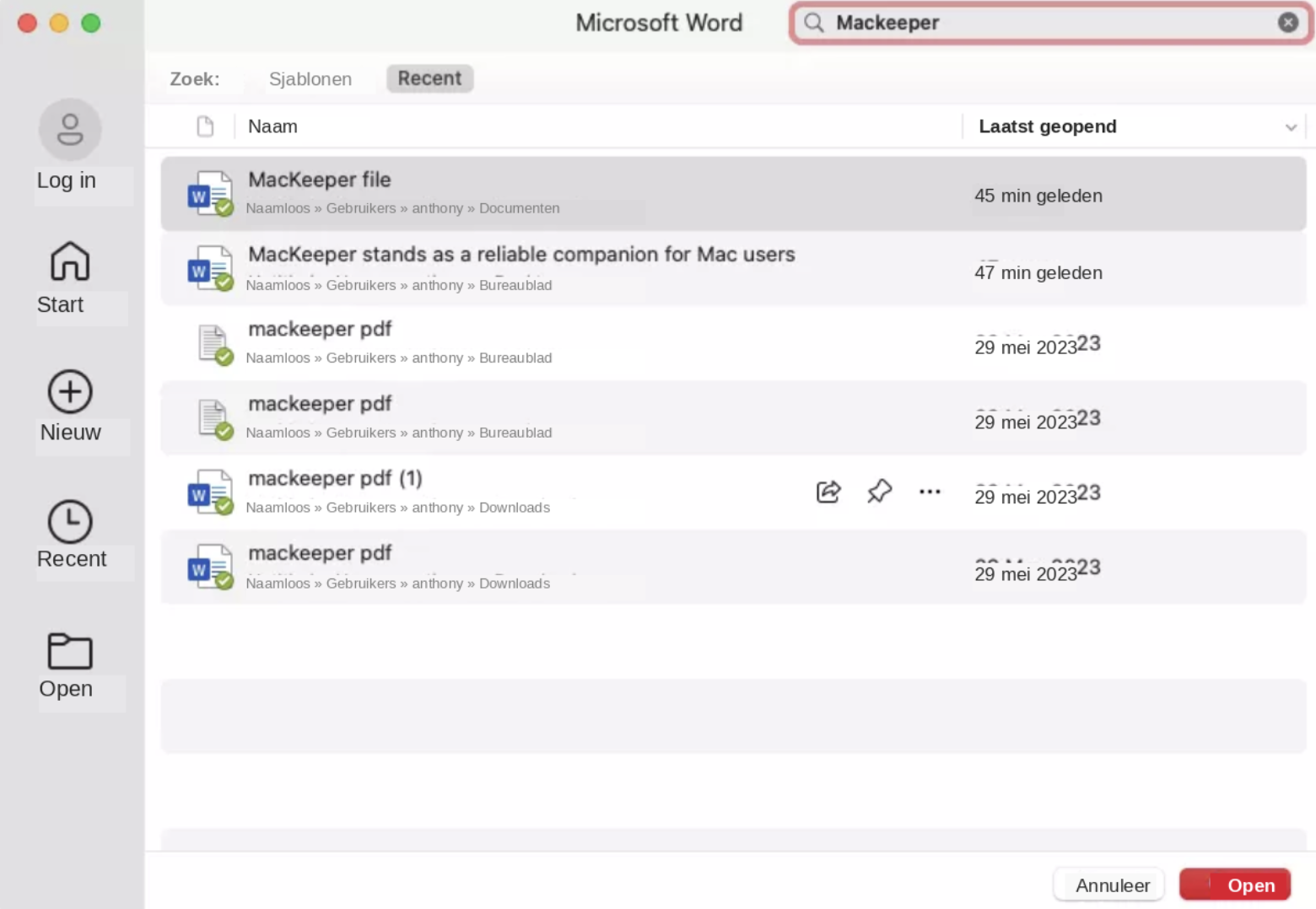Select the Recent filter tab

[429, 78]
